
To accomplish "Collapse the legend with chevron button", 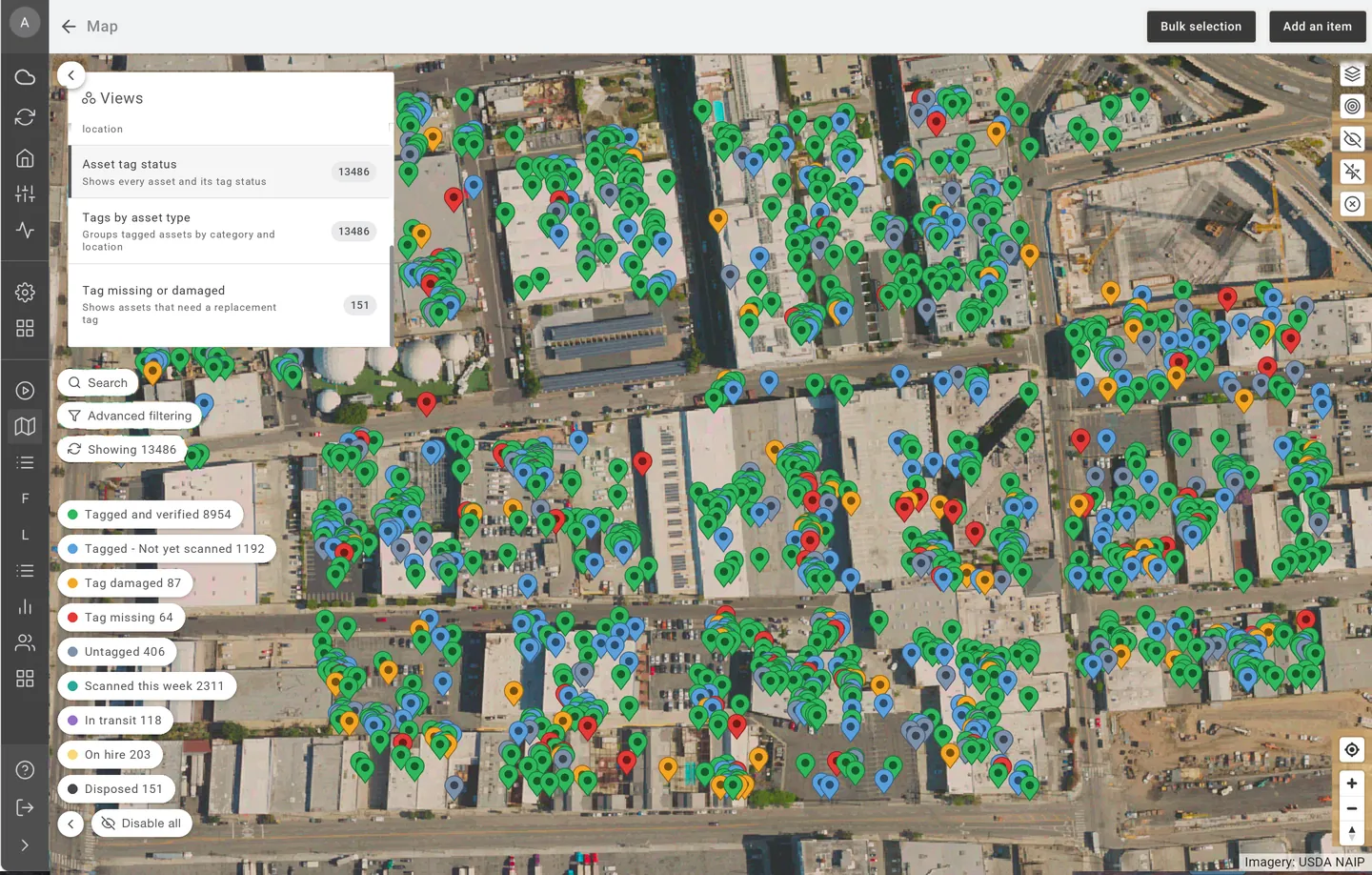I will (x=71, y=824).
